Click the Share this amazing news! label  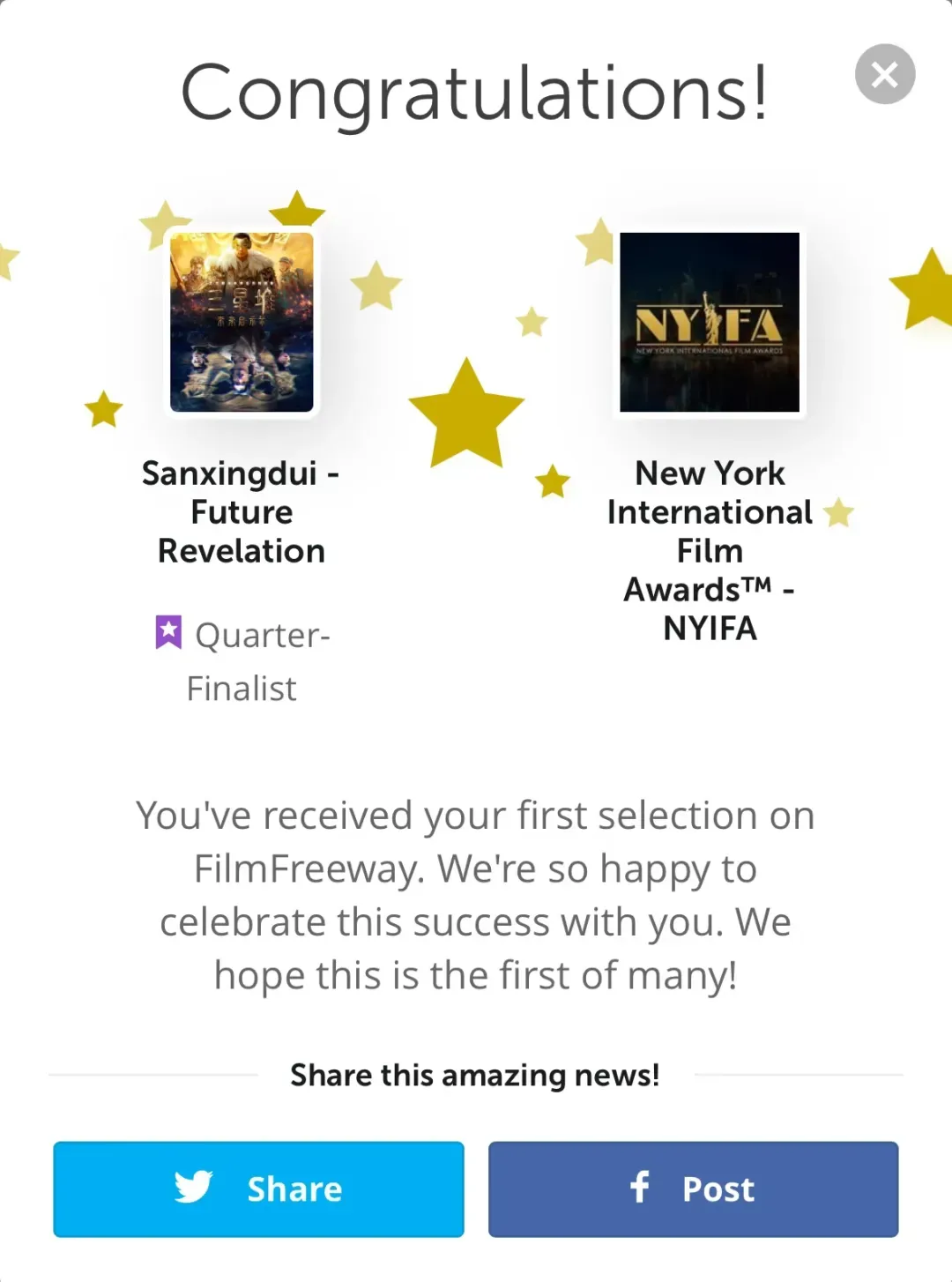click(x=474, y=1076)
